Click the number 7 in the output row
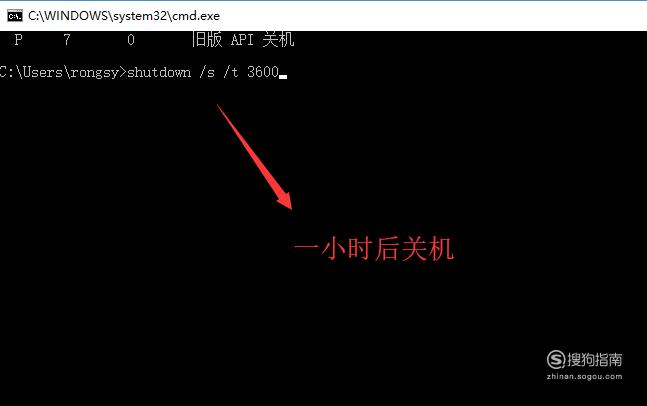The image size is (647, 406). (x=66, y=40)
